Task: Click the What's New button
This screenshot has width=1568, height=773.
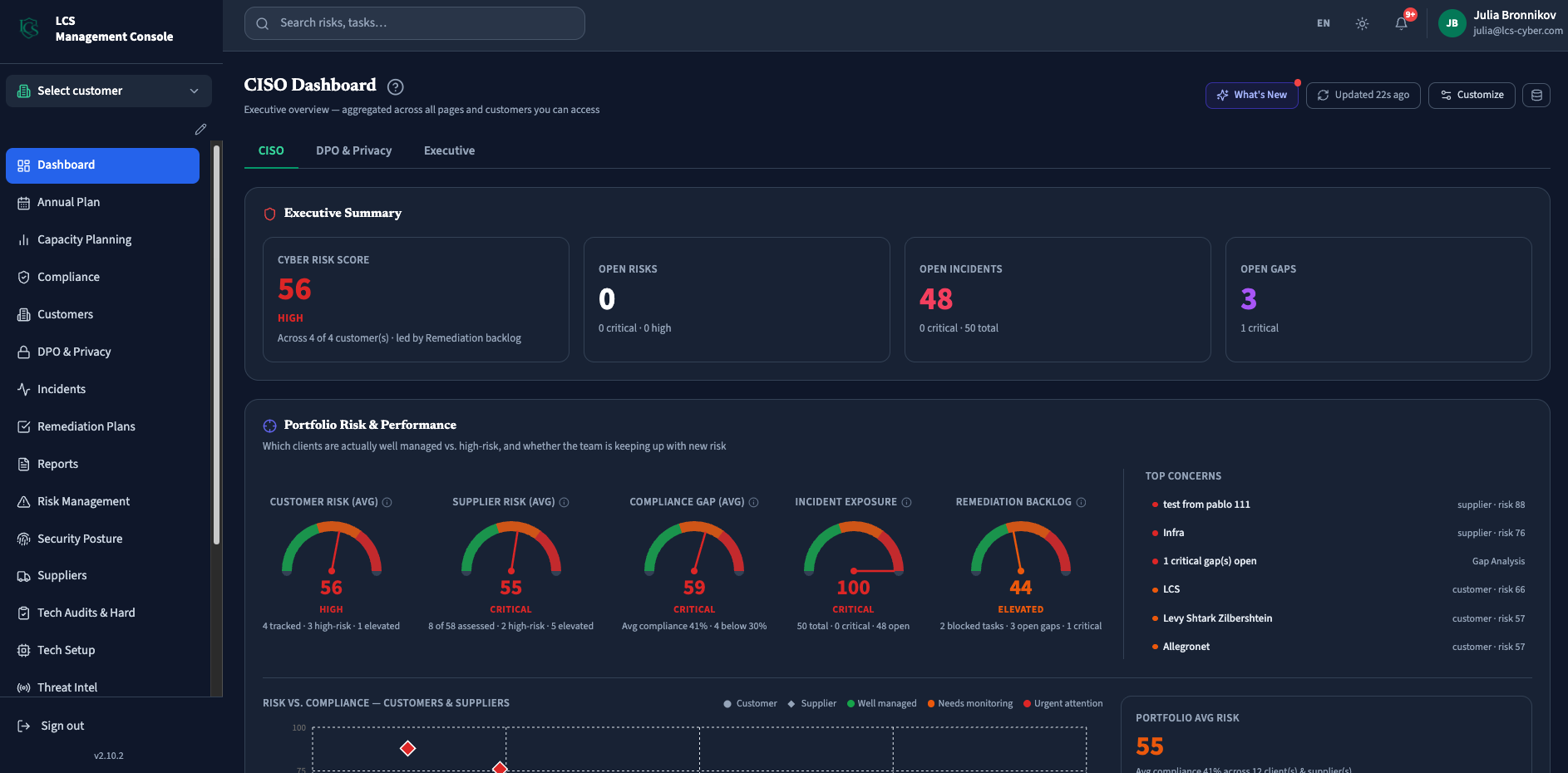Action: click(1251, 95)
